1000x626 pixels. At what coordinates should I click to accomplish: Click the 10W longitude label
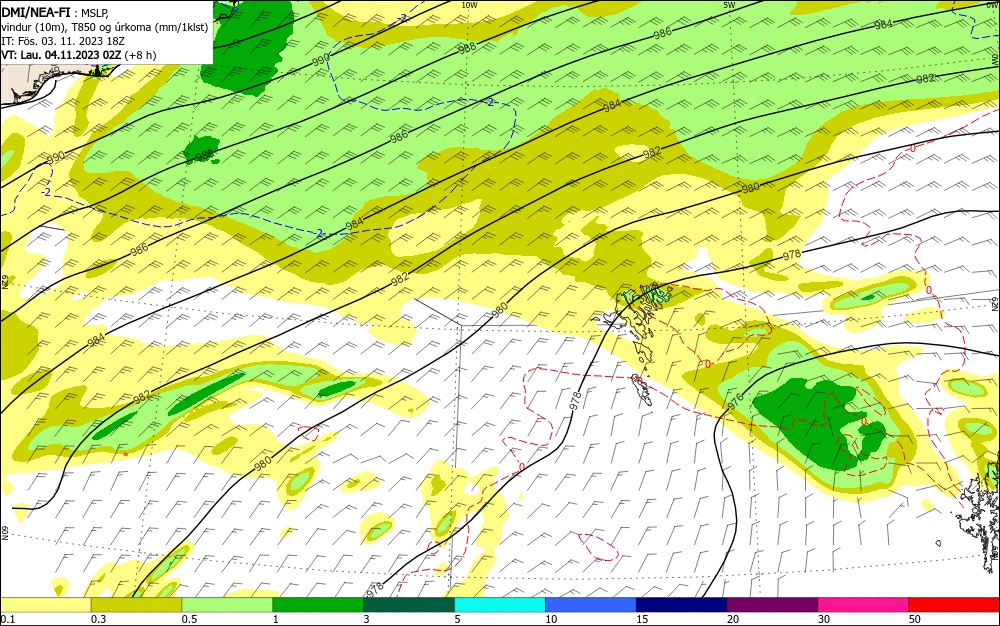(x=469, y=5)
